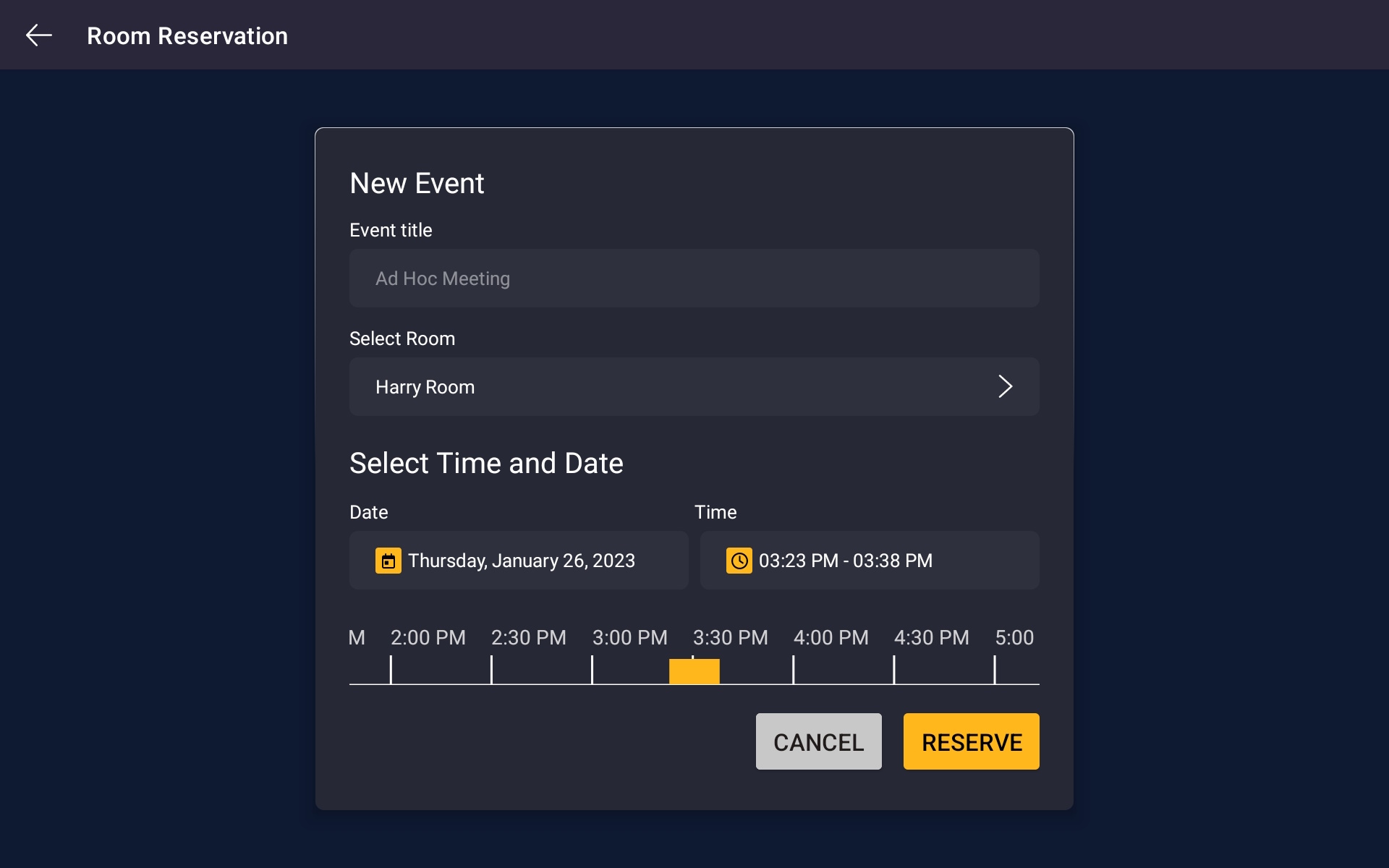Click the Event title label
1389x868 pixels.
click(391, 230)
